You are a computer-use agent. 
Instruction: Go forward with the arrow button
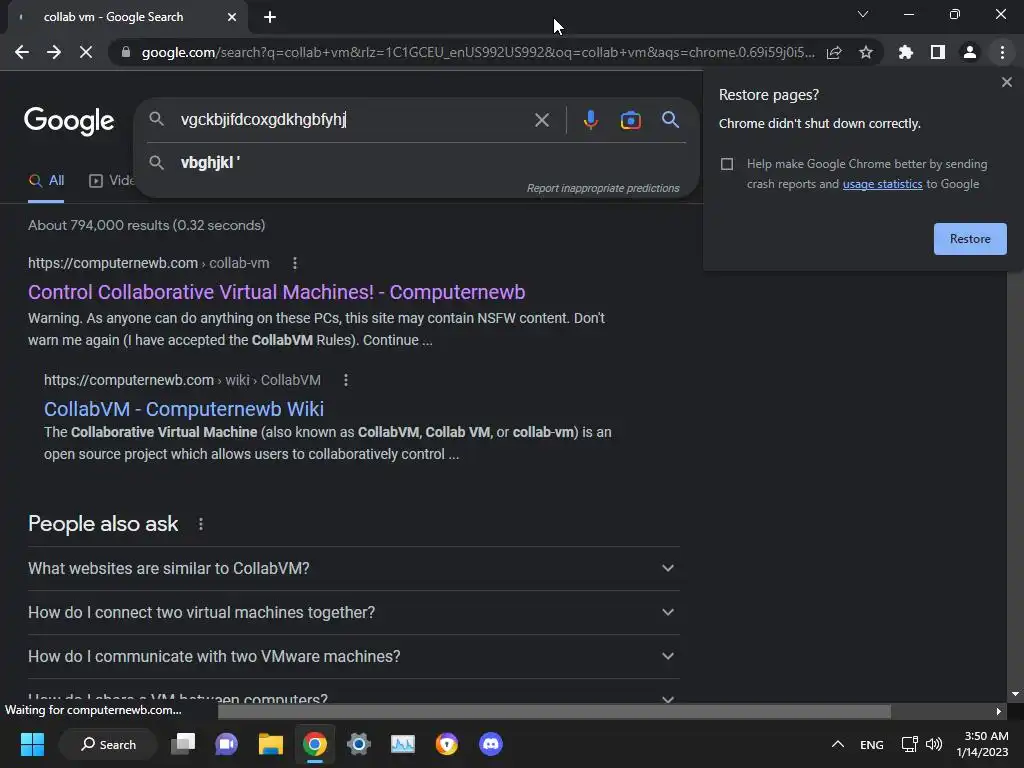click(54, 52)
